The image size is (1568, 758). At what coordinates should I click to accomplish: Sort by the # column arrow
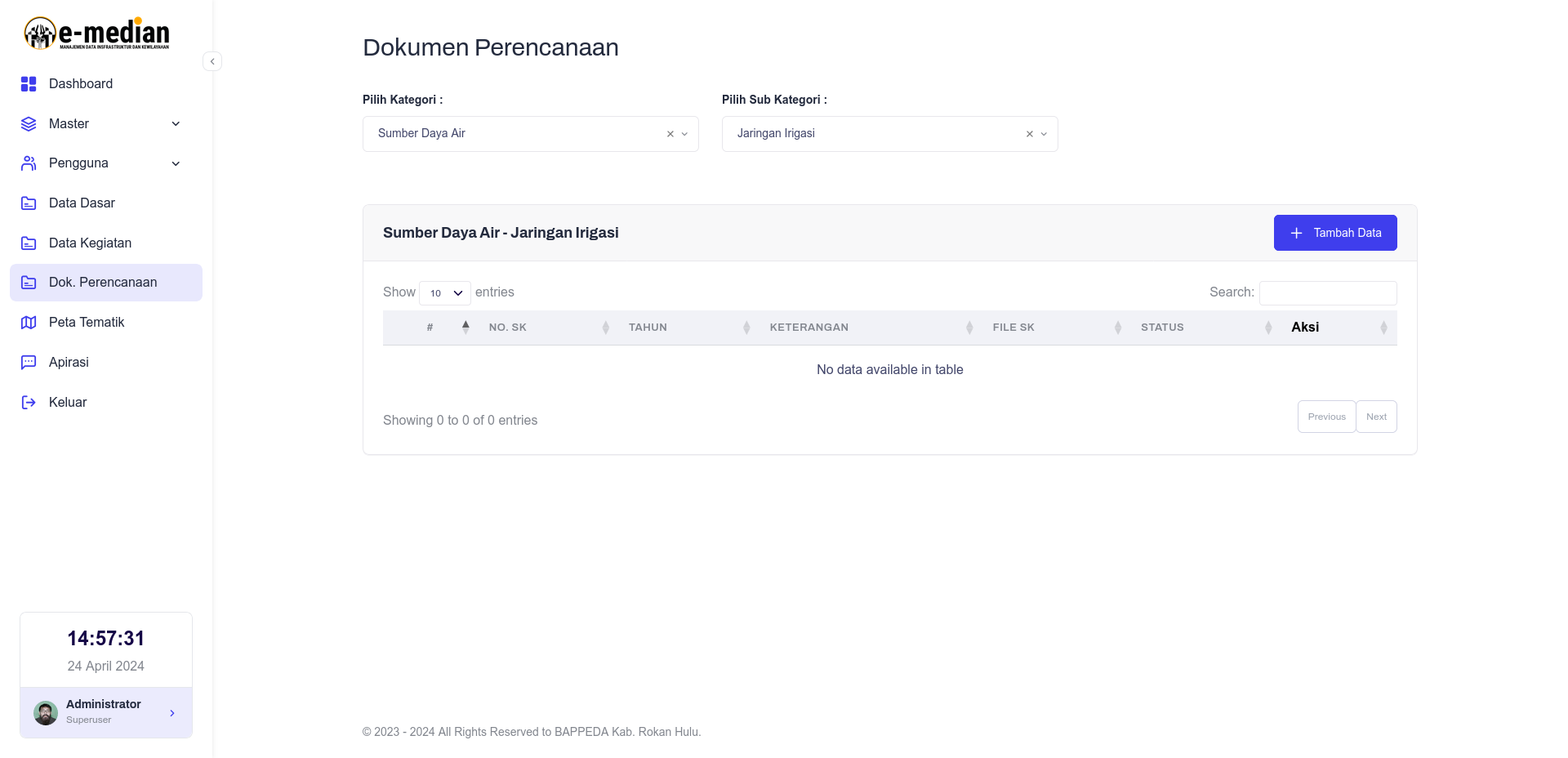[x=465, y=328]
